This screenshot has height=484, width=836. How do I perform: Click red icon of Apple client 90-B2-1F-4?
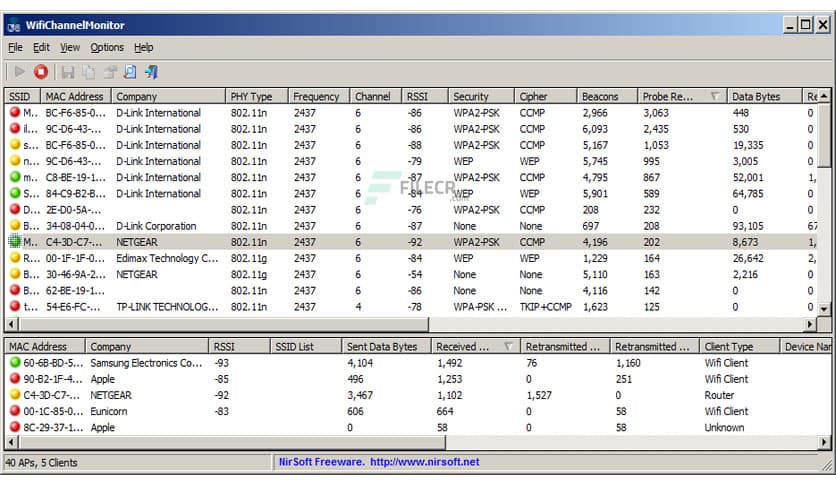click(15, 378)
